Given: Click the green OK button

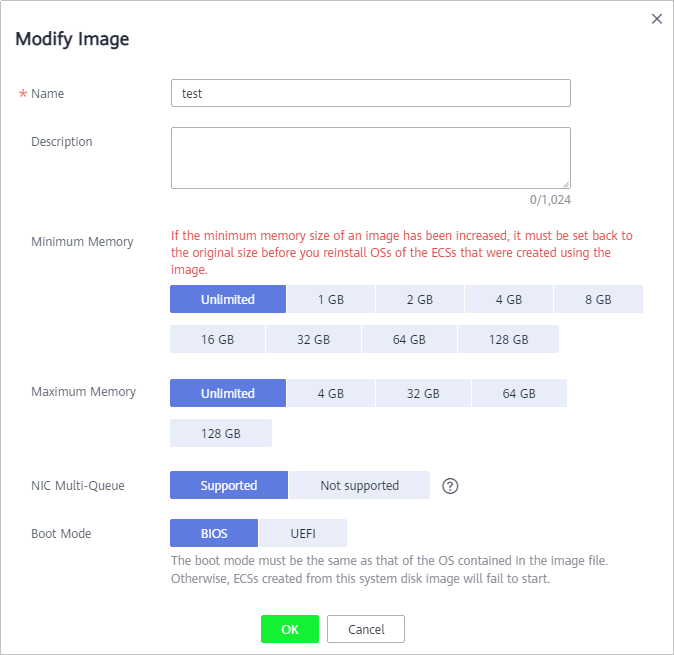Looking at the screenshot, I should [x=290, y=629].
